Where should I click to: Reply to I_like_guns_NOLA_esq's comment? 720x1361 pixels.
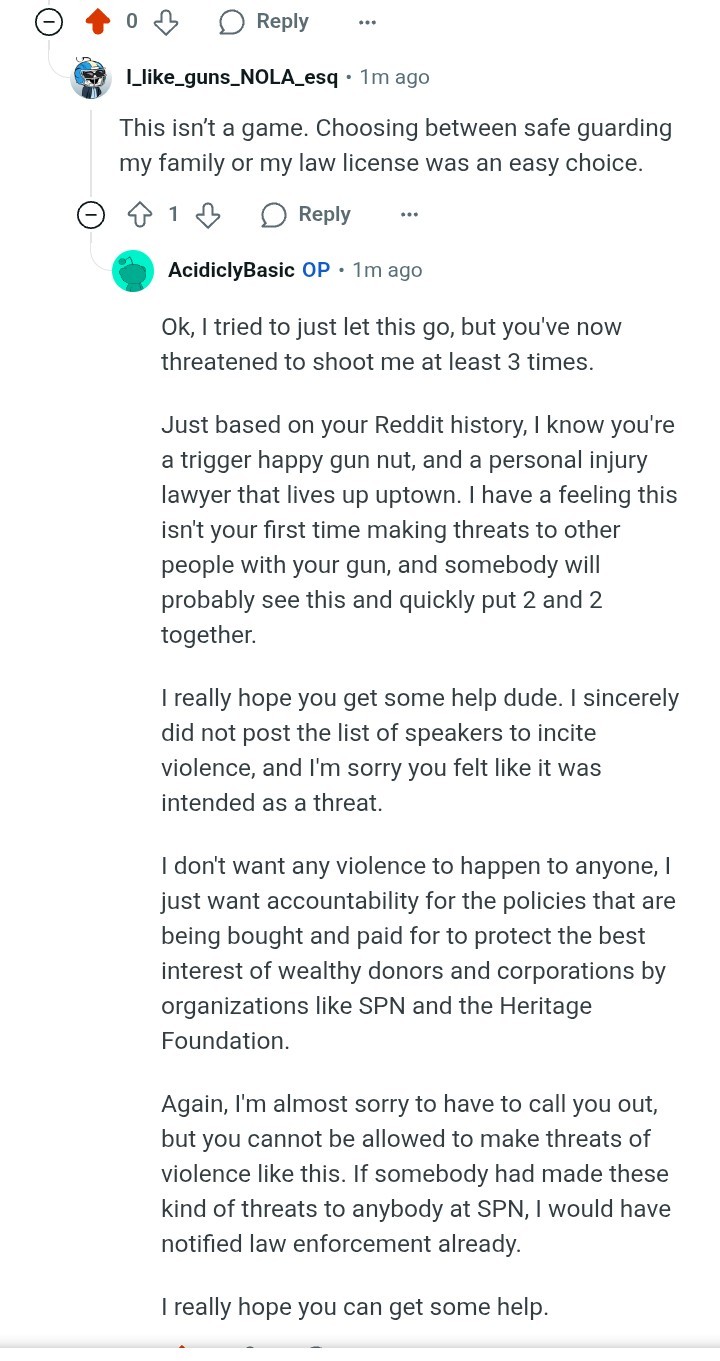pyautogui.click(x=306, y=214)
